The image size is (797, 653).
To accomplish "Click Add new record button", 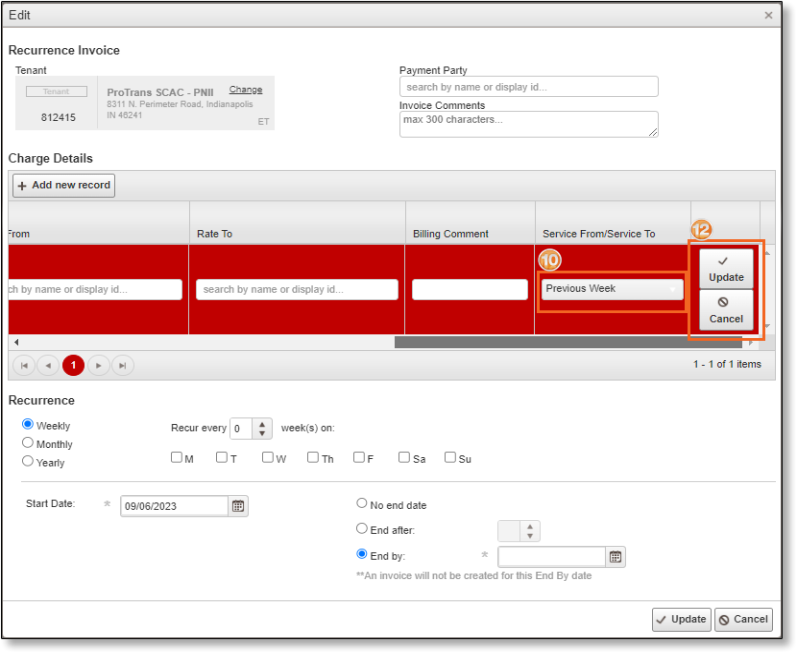I will [x=64, y=185].
